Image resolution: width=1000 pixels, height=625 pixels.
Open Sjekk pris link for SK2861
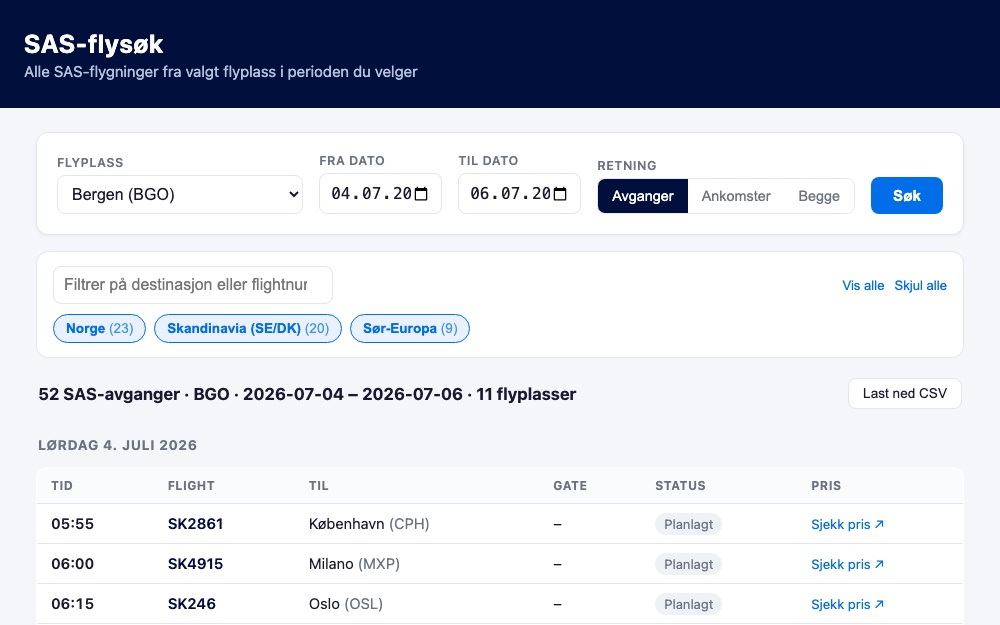click(847, 524)
